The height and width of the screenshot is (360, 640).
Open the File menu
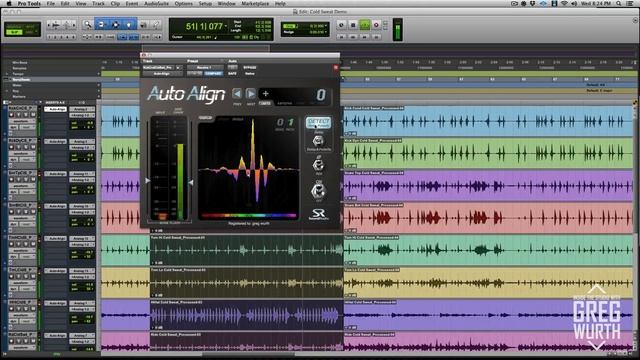[x=51, y=3]
